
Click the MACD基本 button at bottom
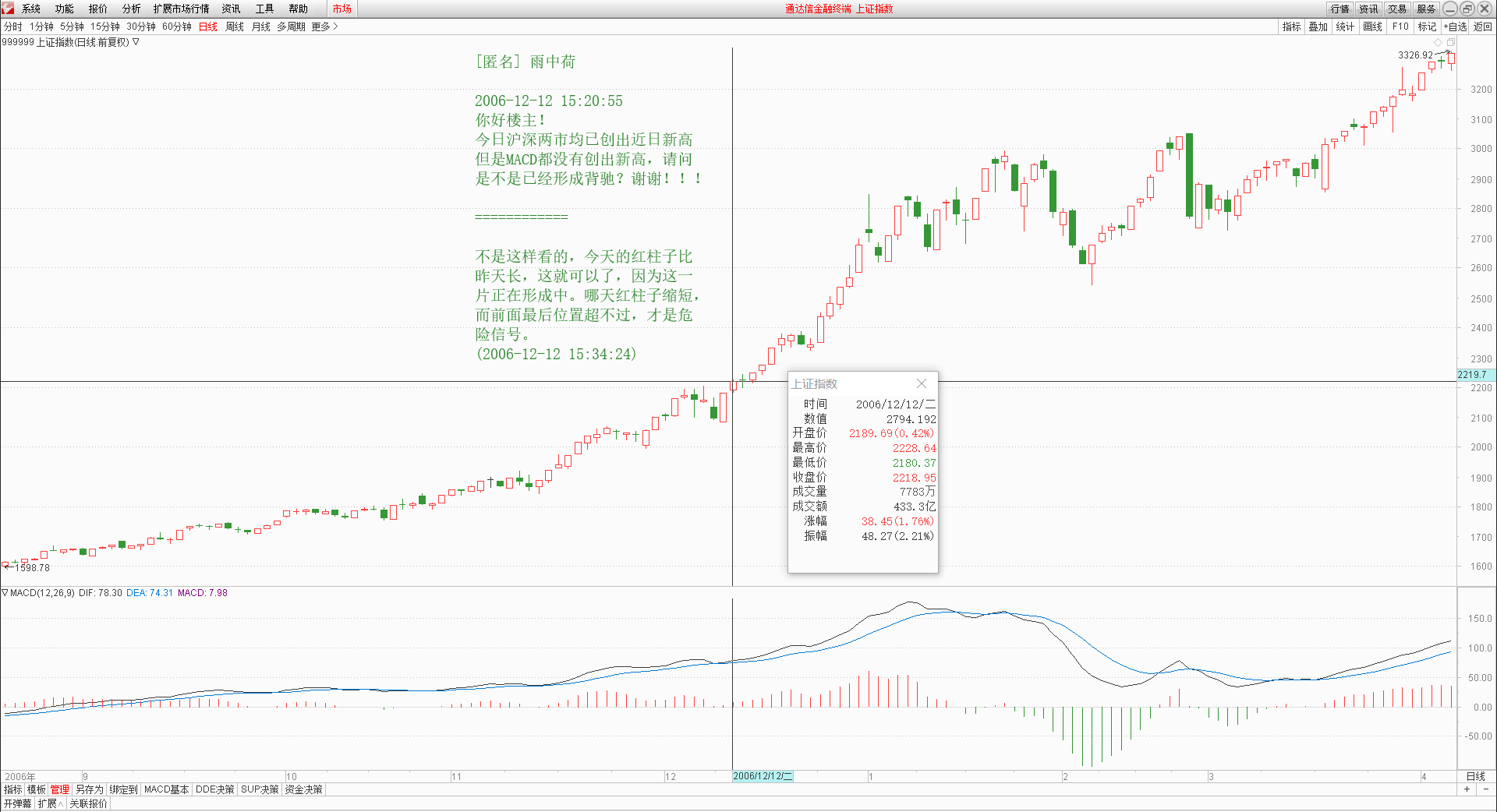(x=165, y=789)
